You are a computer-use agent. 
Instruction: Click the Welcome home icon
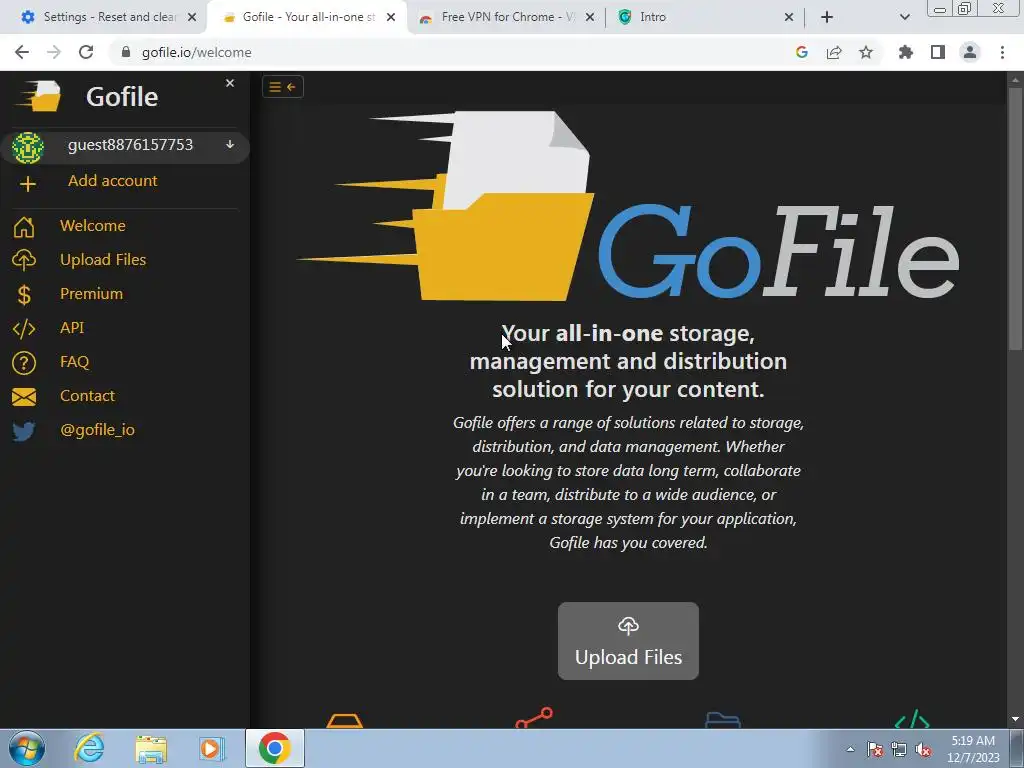click(24, 227)
